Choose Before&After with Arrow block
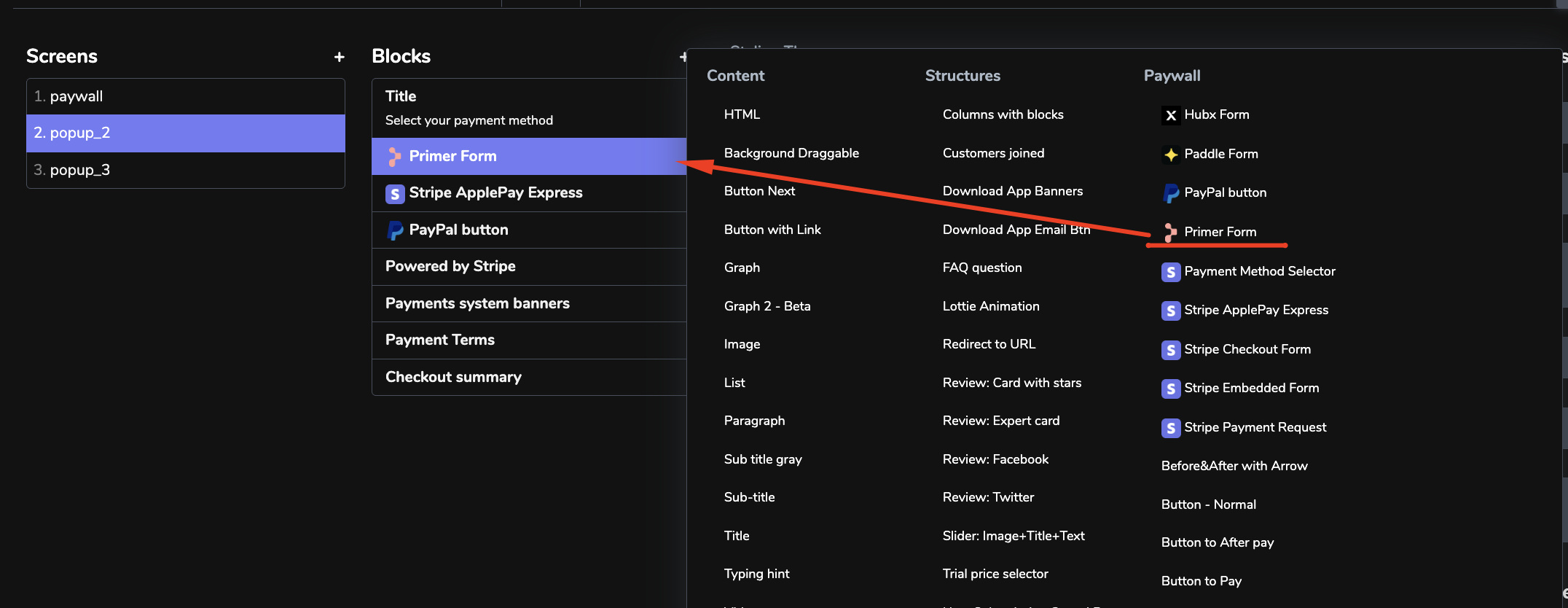The width and height of the screenshot is (1568, 608). tap(1234, 466)
